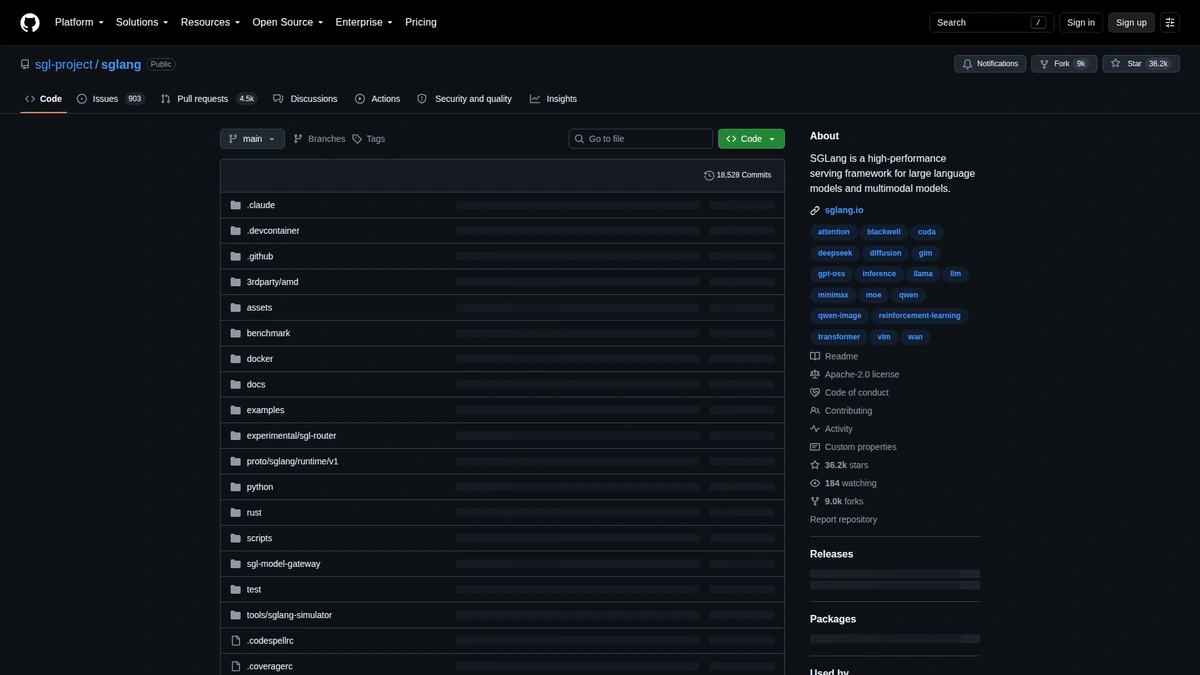Open the Actions tab
Image resolution: width=1200 pixels, height=675 pixels.
point(378,99)
